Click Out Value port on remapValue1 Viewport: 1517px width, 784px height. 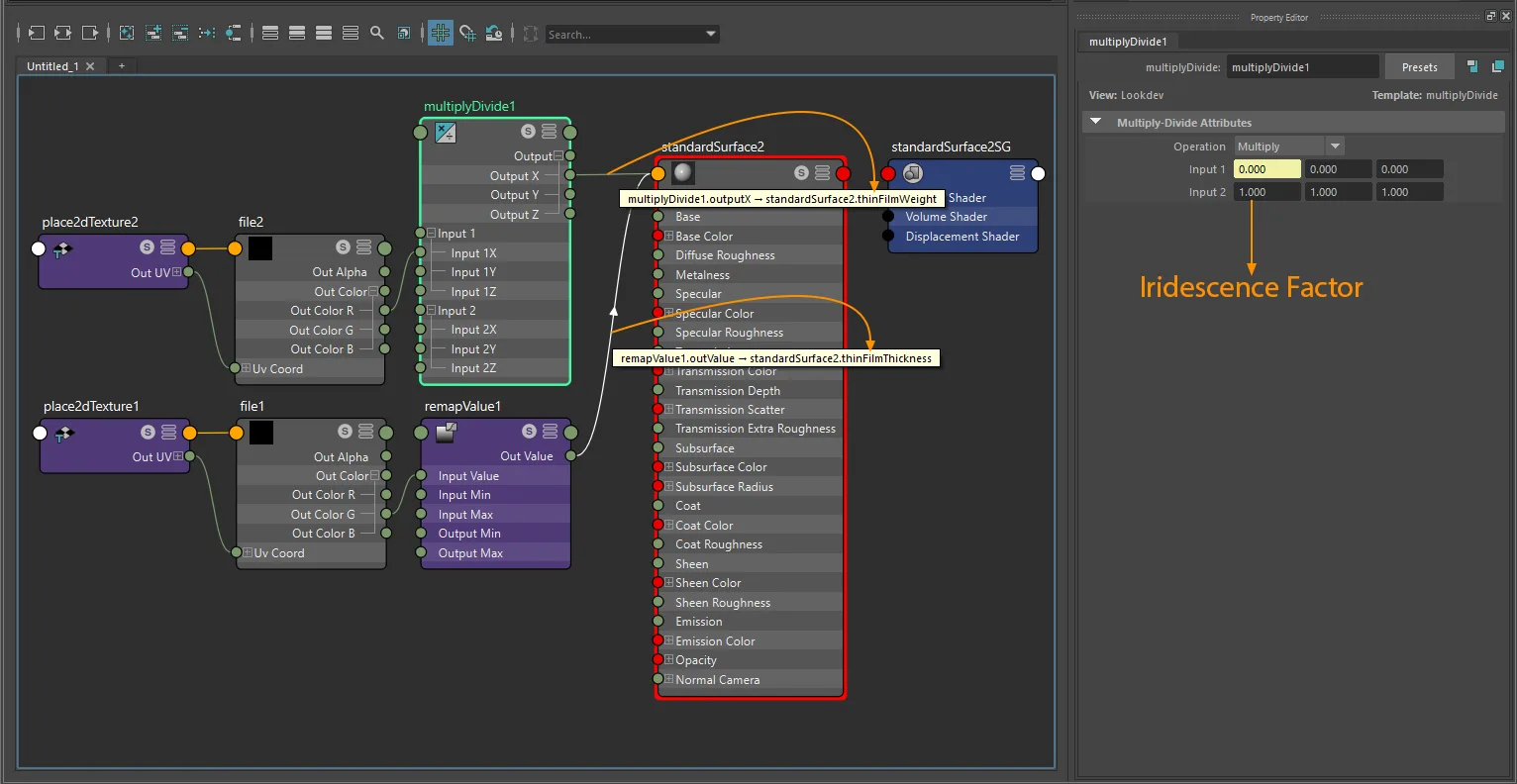[571, 456]
